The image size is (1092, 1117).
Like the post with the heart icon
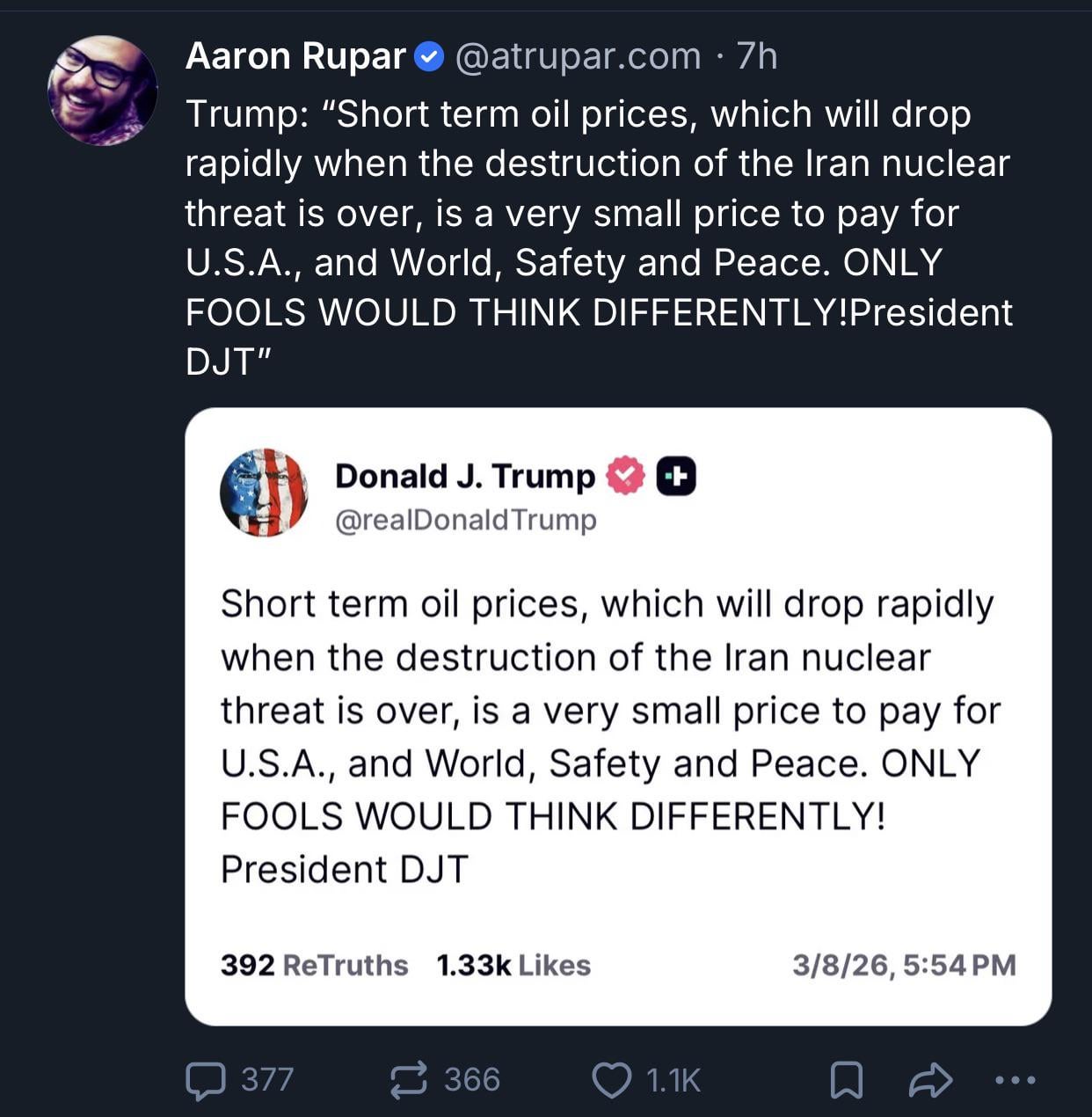pyautogui.click(x=611, y=1080)
